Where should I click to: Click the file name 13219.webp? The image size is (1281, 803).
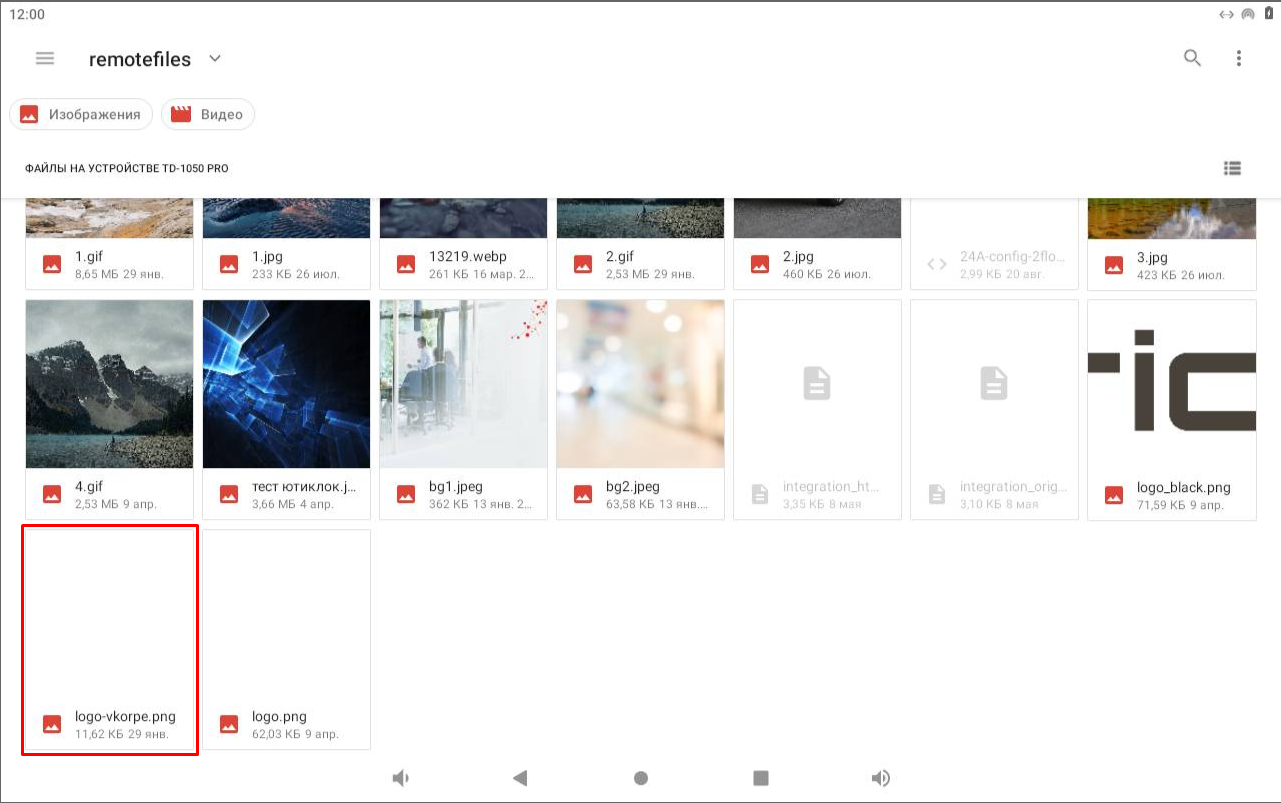coord(468,257)
